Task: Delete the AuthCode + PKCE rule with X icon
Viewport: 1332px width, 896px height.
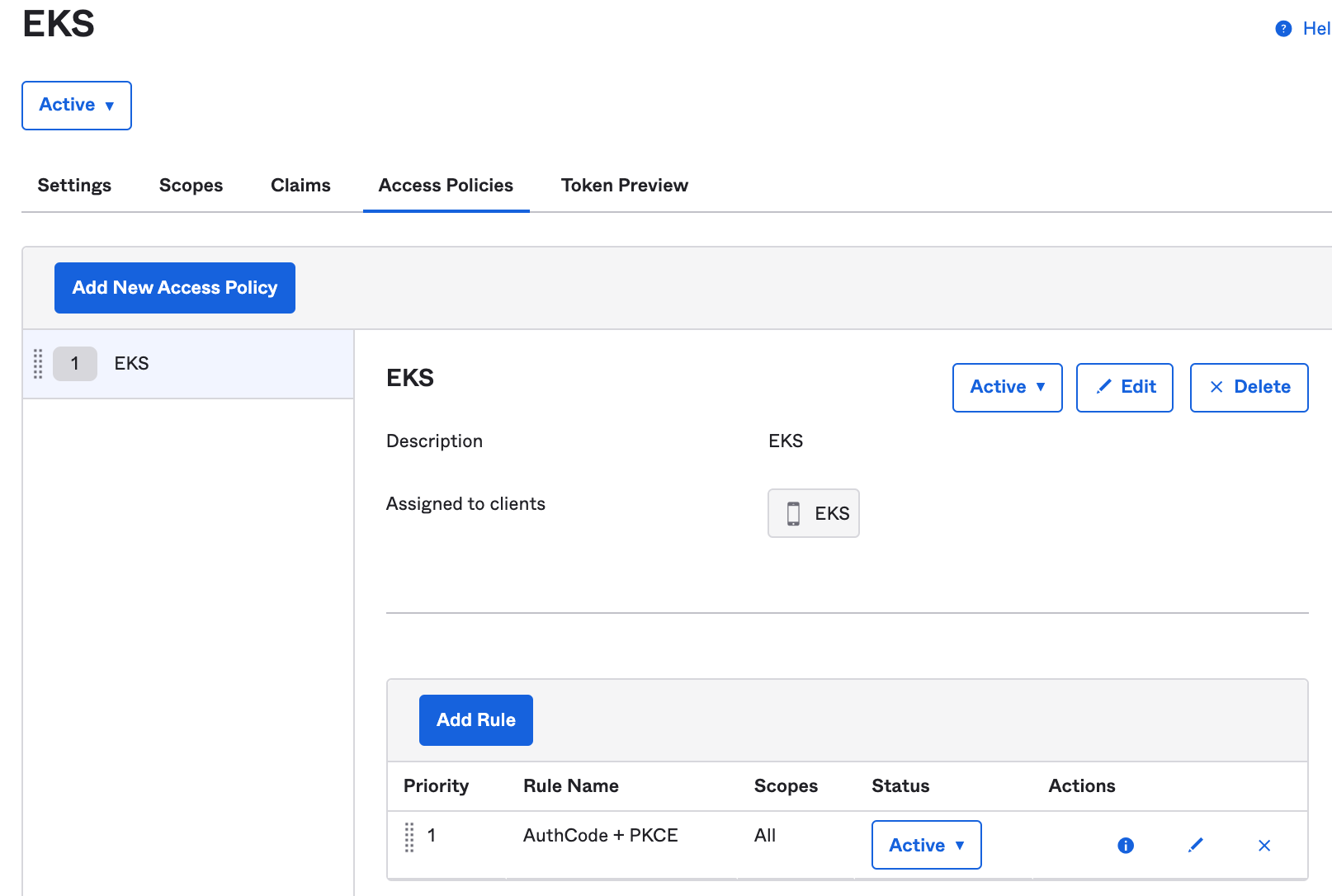Action: [1264, 845]
